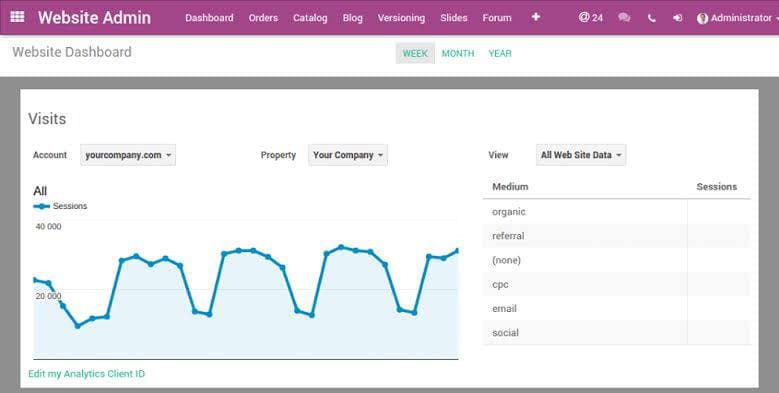This screenshot has width=779, height=393.
Task: Switch the period to WEEK
Action: [415, 53]
